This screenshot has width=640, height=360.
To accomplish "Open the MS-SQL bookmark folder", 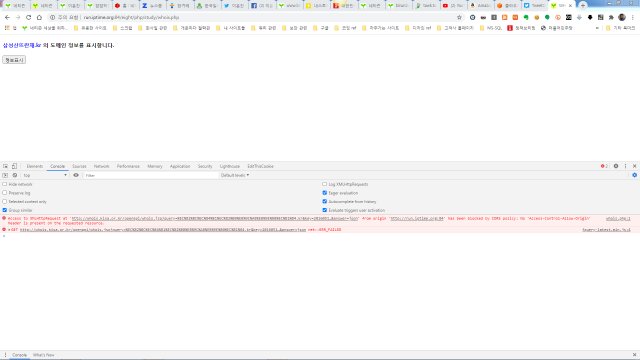I will tap(491, 28).
